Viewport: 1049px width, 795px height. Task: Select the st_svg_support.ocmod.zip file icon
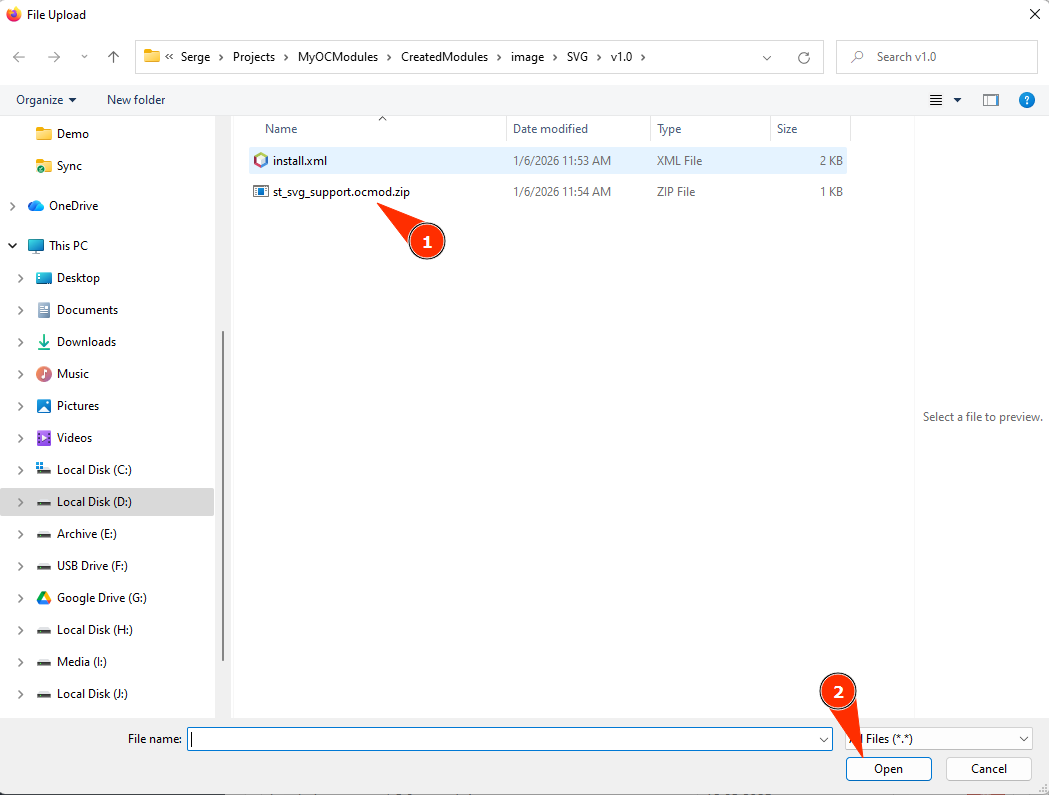tap(260, 191)
